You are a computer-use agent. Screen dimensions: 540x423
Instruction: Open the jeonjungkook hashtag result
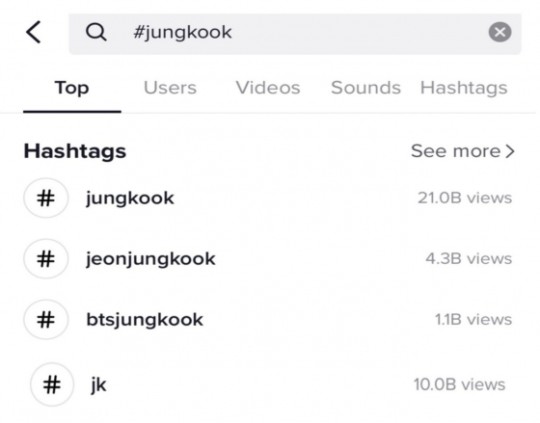pos(268,259)
